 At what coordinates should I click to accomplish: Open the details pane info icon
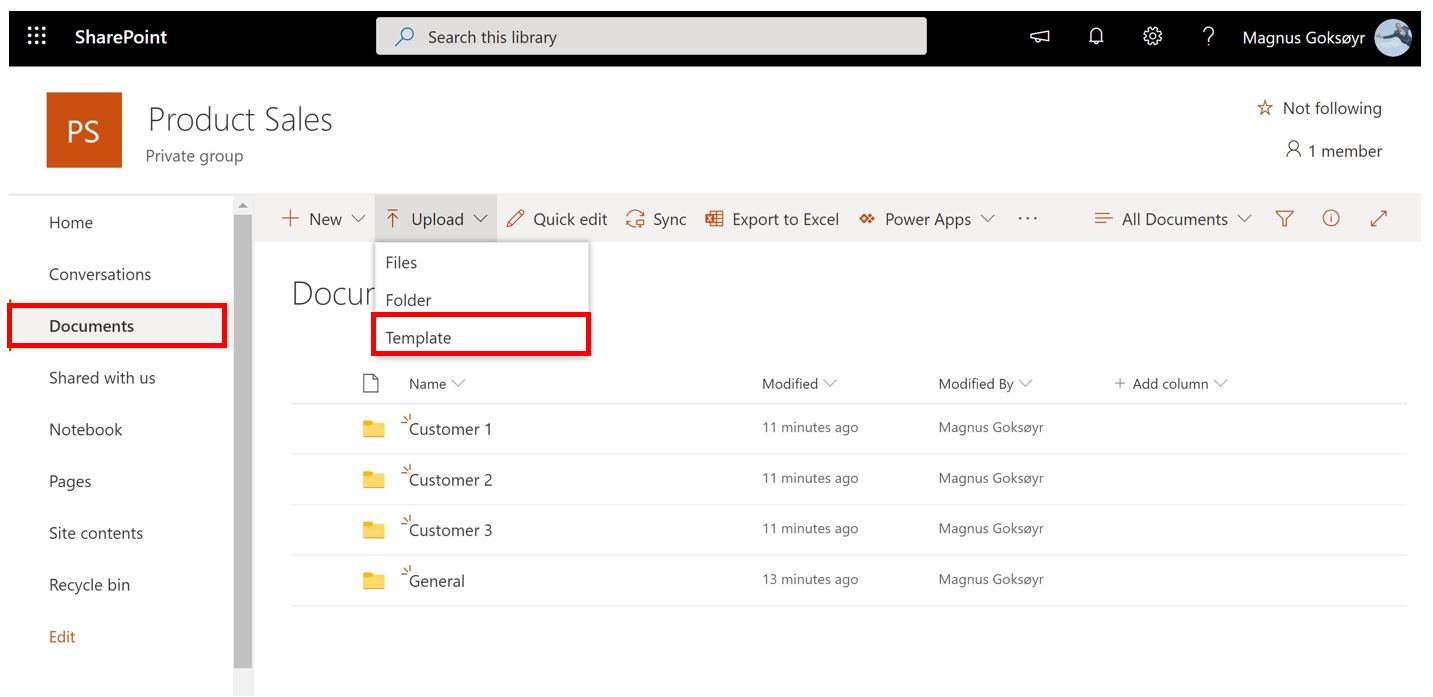click(x=1331, y=219)
